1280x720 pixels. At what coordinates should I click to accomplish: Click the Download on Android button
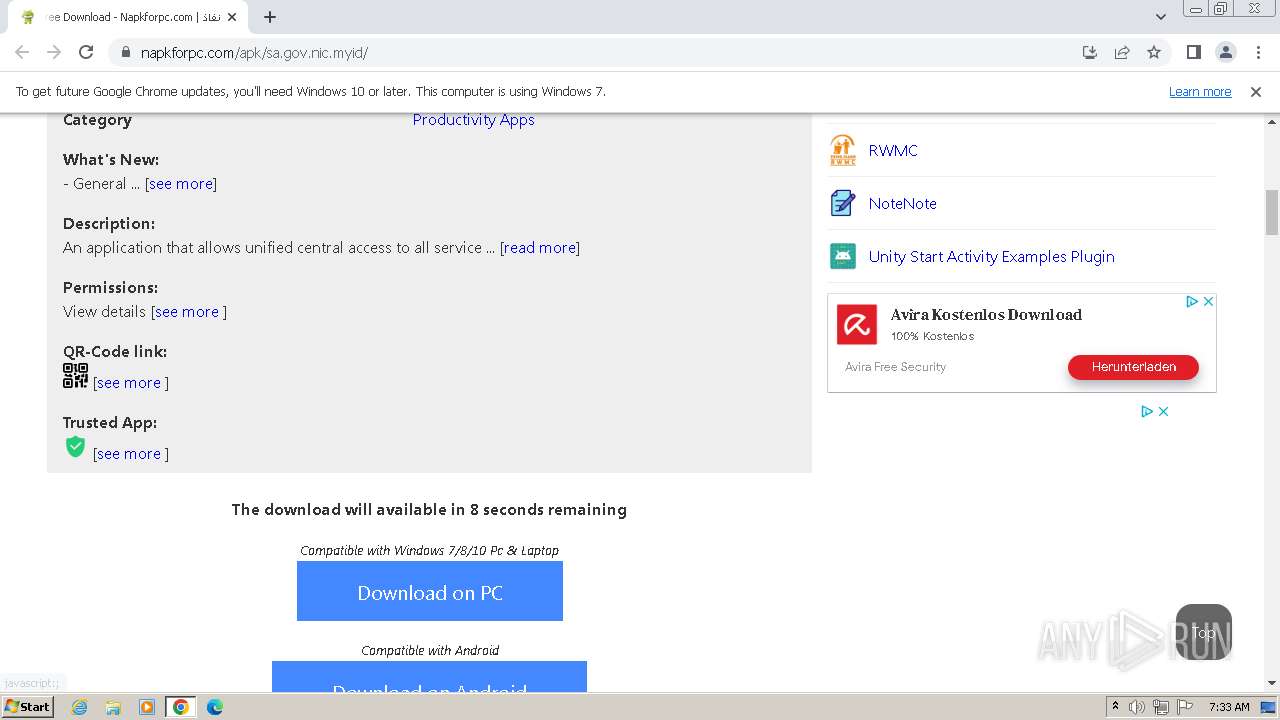[430, 677]
